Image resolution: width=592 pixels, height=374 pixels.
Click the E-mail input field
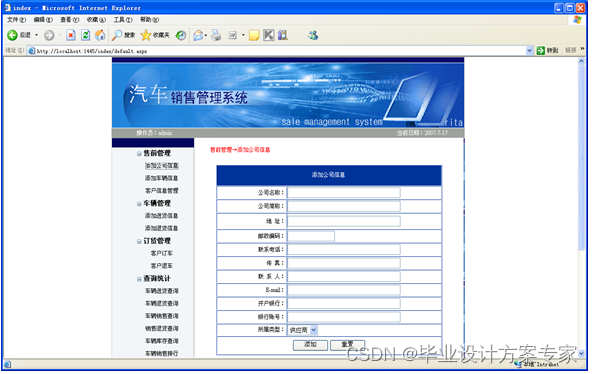point(344,290)
